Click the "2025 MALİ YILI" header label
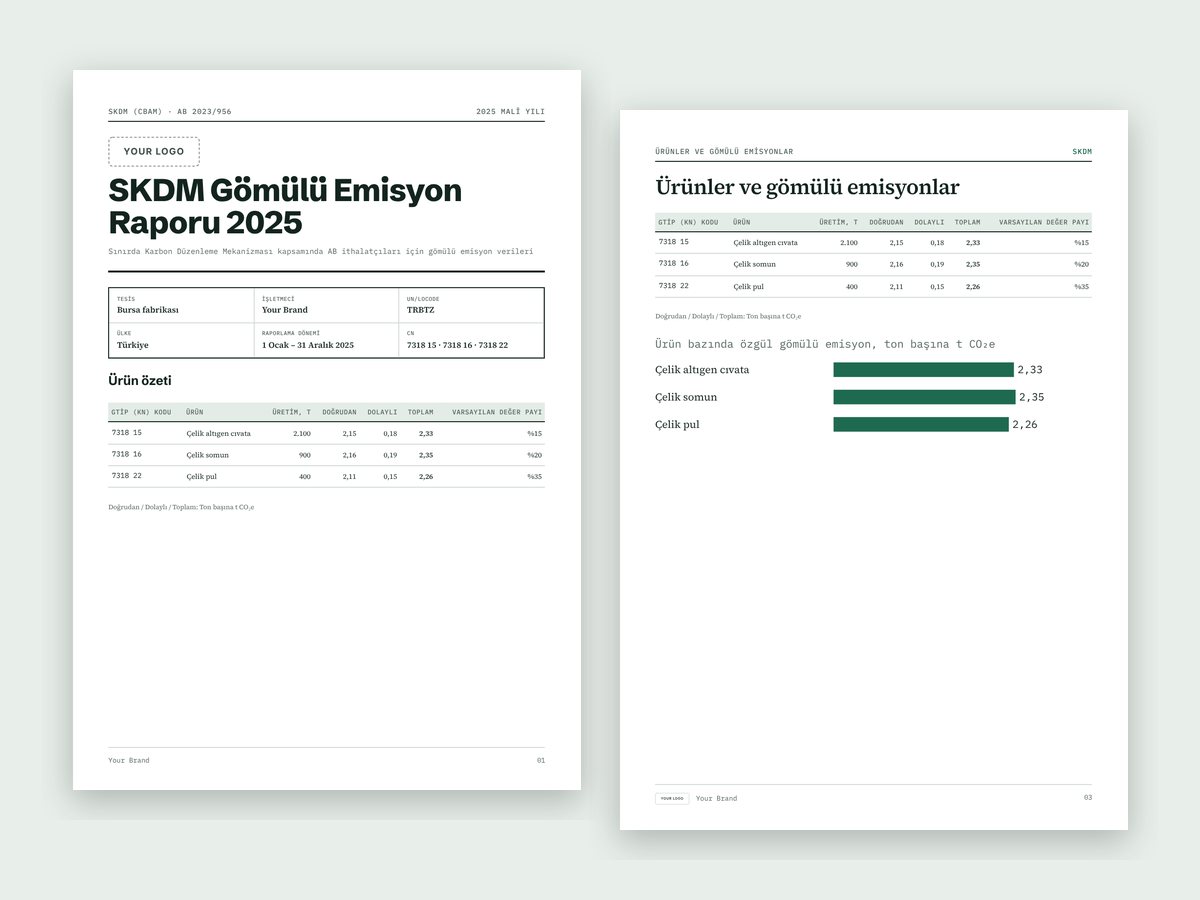The width and height of the screenshot is (1200, 900). coord(510,112)
